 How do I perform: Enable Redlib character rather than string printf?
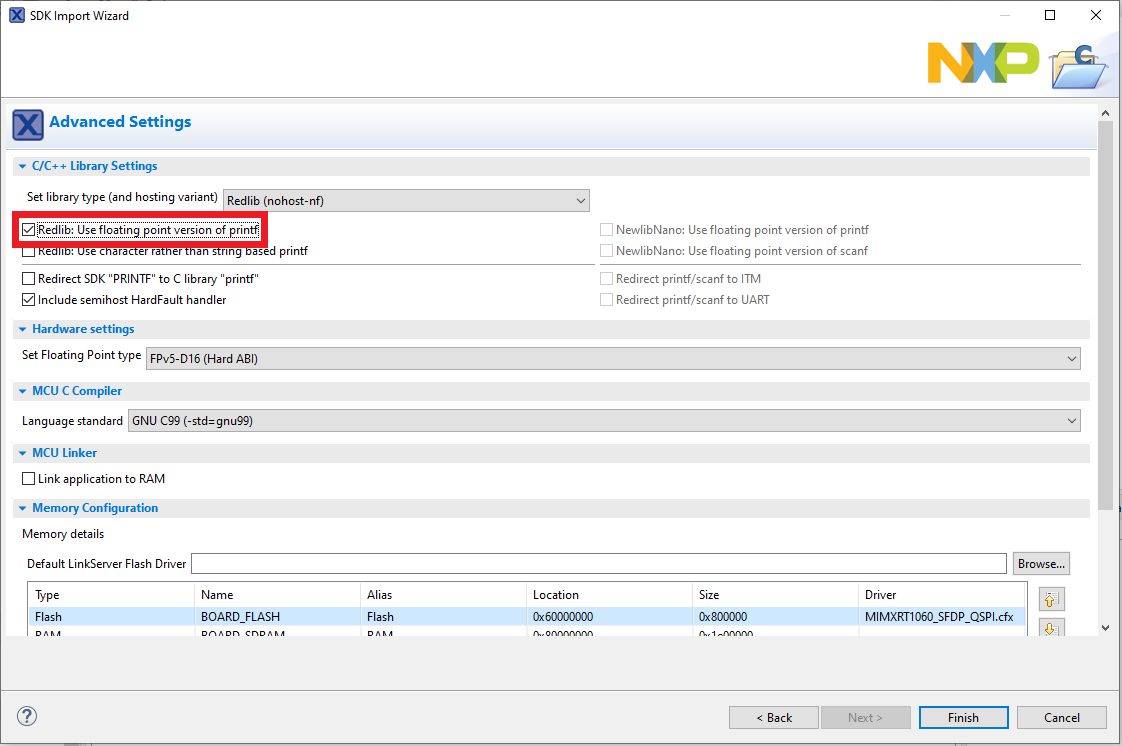point(29,252)
